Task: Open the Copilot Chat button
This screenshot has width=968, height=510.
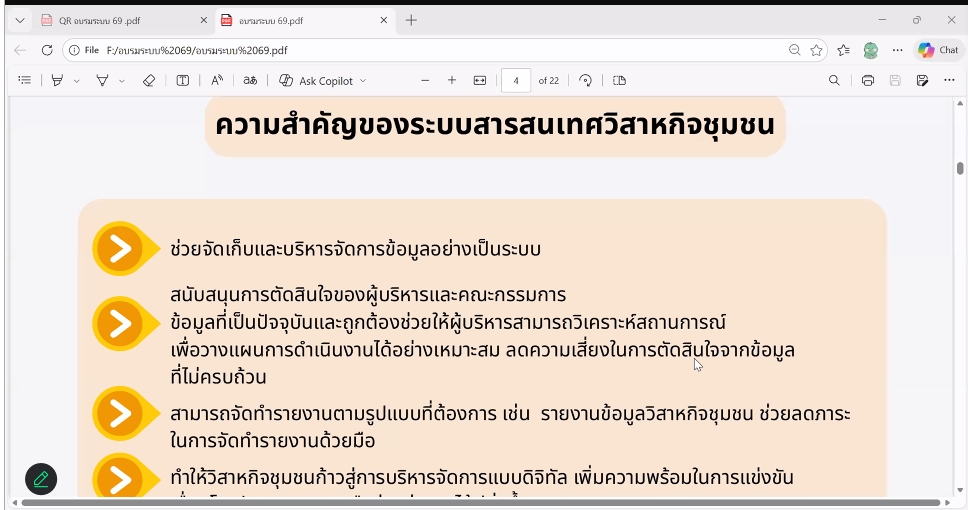Action: point(938,50)
